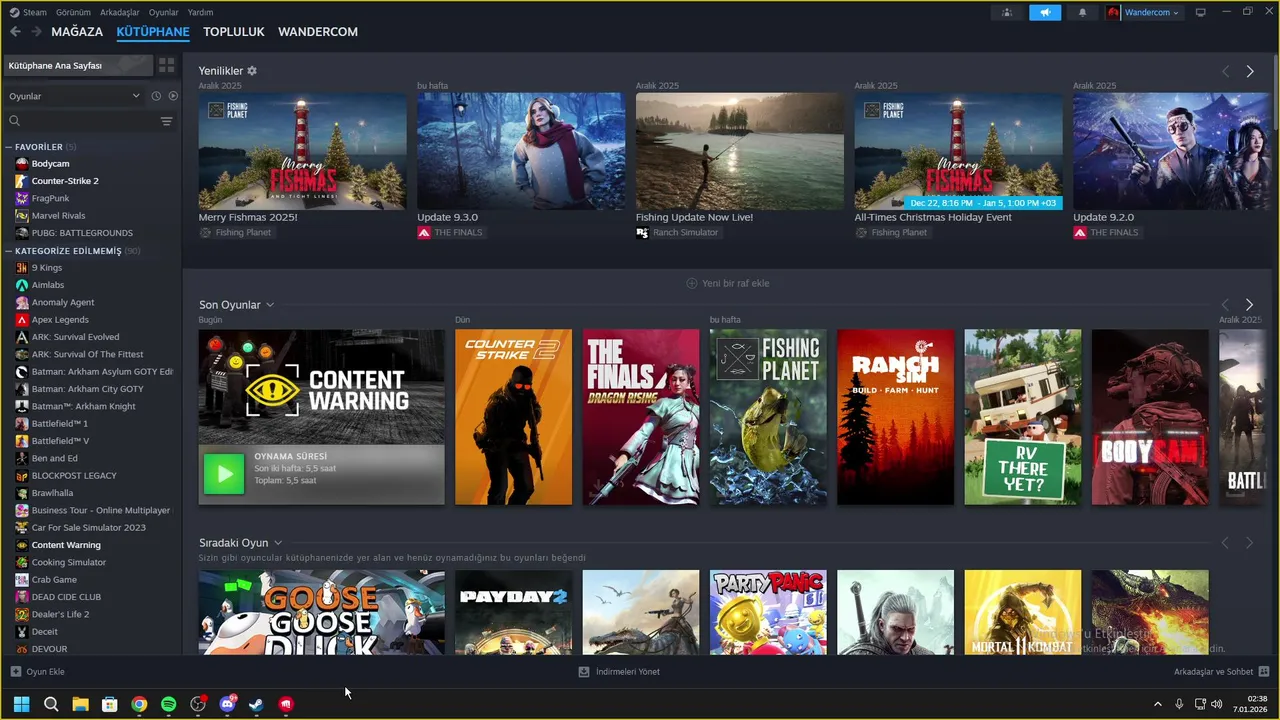This screenshot has width=1280, height=720.
Task: Click Yeni bir raf ekle
Action: point(727,283)
